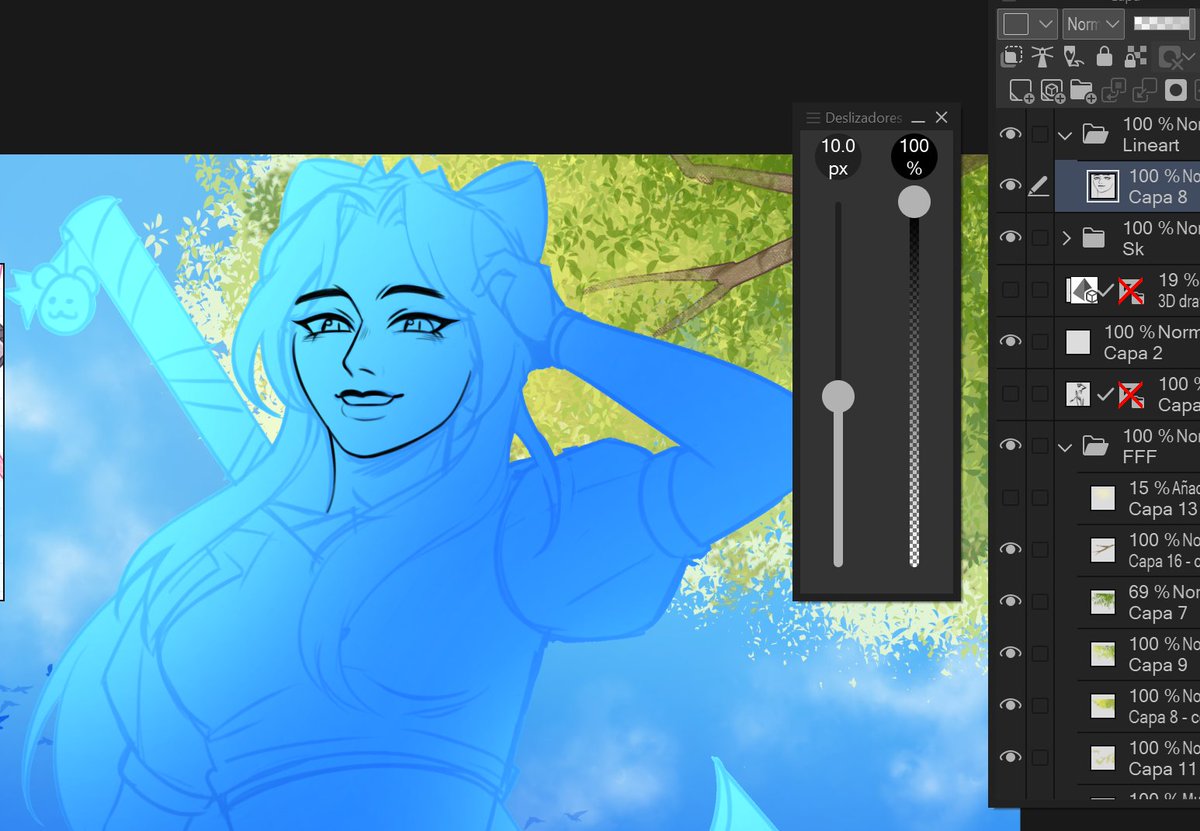Viewport: 1200px width, 831px height.
Task: Select the layer named Capa 11
Action: pos(1163,769)
